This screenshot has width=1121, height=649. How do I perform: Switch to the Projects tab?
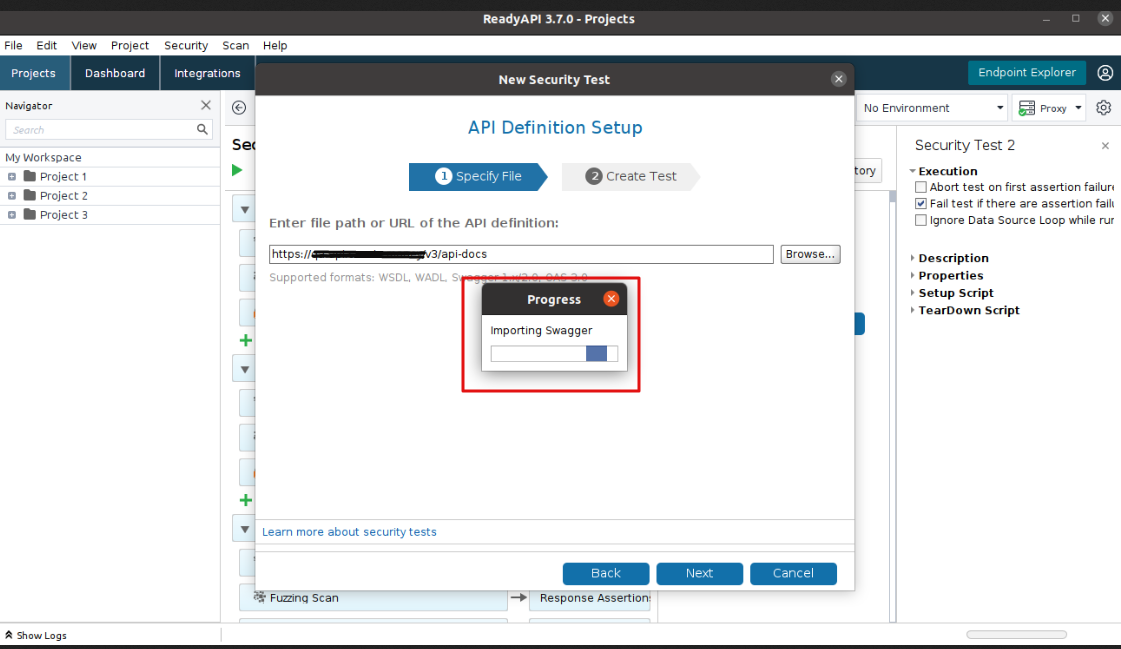click(x=34, y=73)
